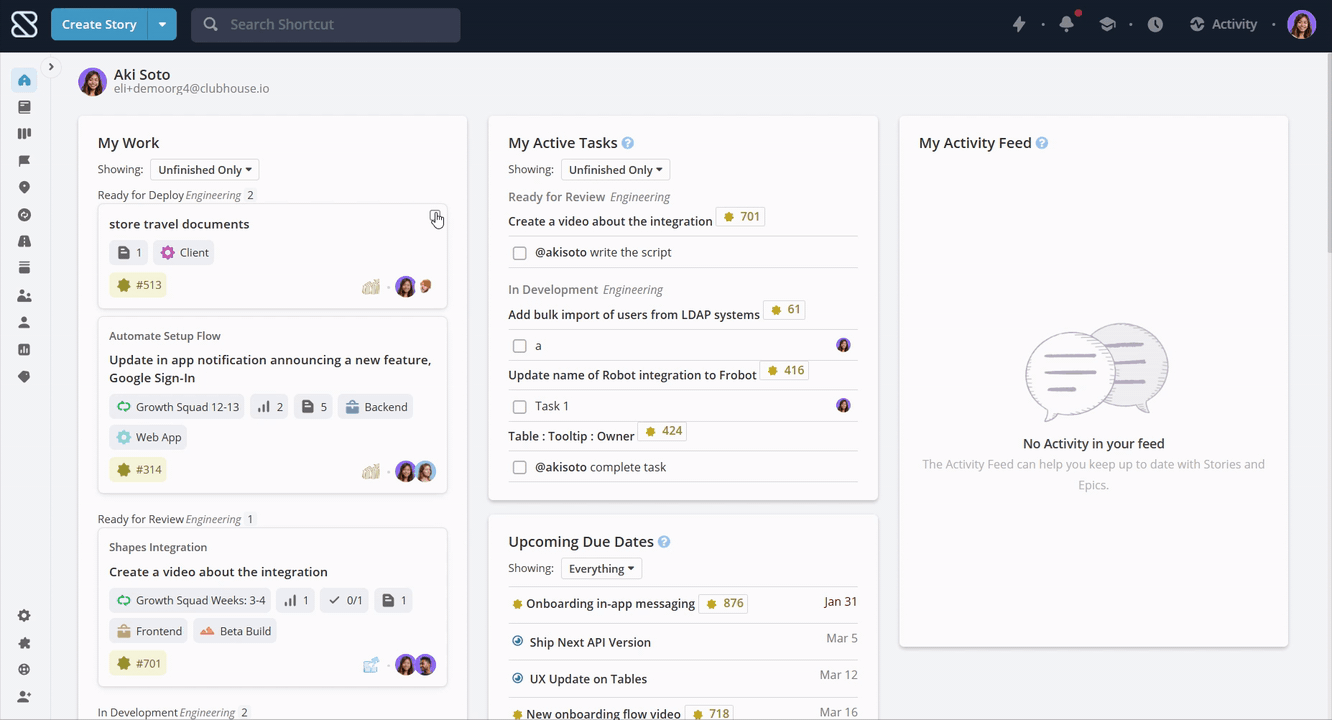Click the Create Story button
The width and height of the screenshot is (1332, 720).
coord(99,24)
